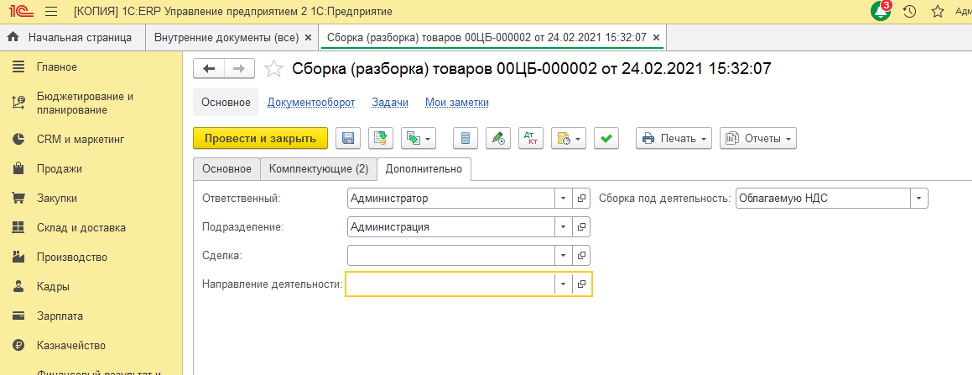Open the Задачи link
The width and height of the screenshot is (972, 375).
coord(390,103)
